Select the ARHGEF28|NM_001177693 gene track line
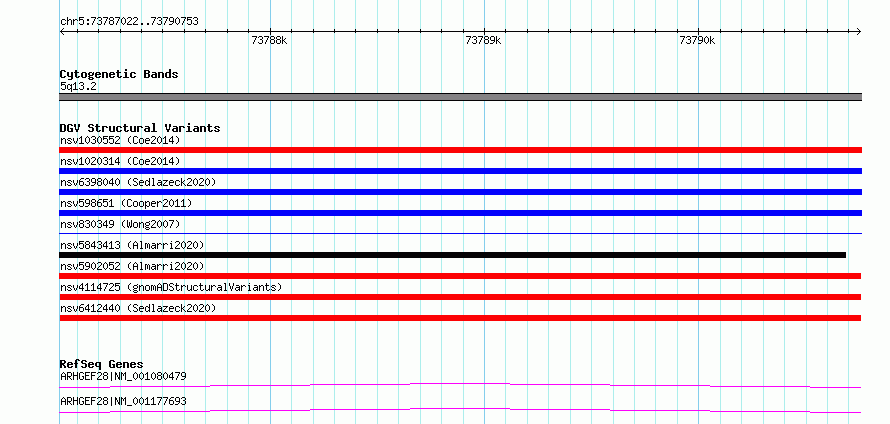 coord(460,410)
